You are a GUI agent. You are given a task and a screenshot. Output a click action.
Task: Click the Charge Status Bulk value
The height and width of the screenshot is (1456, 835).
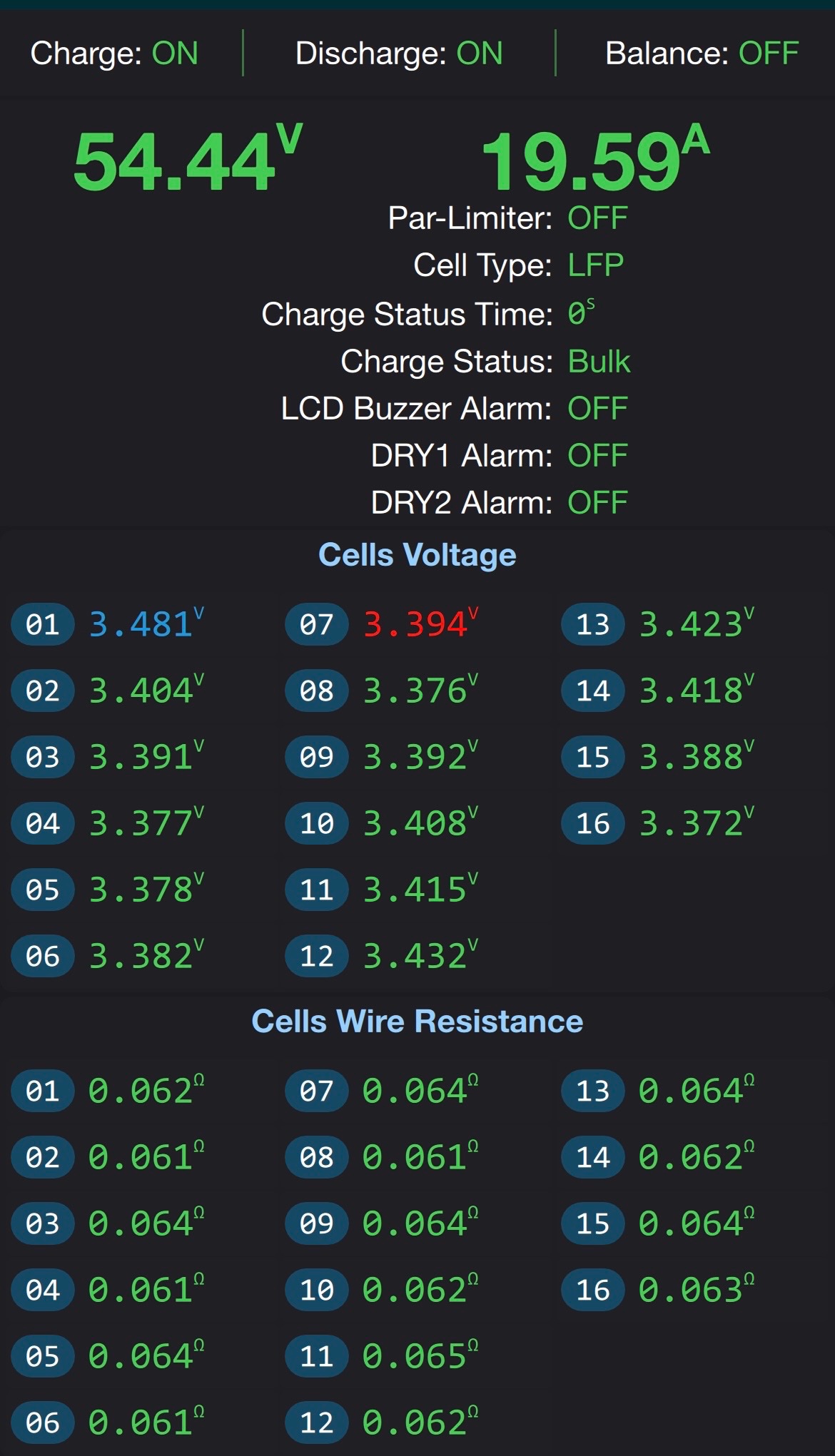(x=599, y=362)
